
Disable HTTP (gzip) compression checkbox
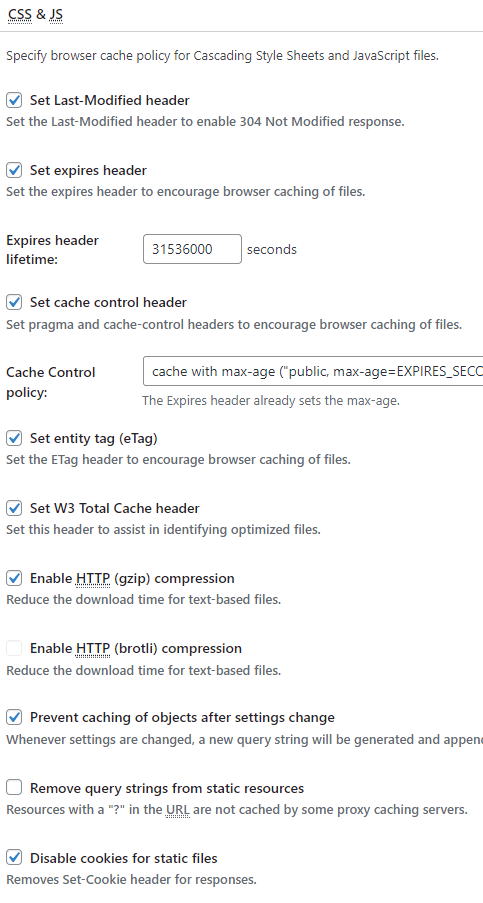[x=14, y=578]
